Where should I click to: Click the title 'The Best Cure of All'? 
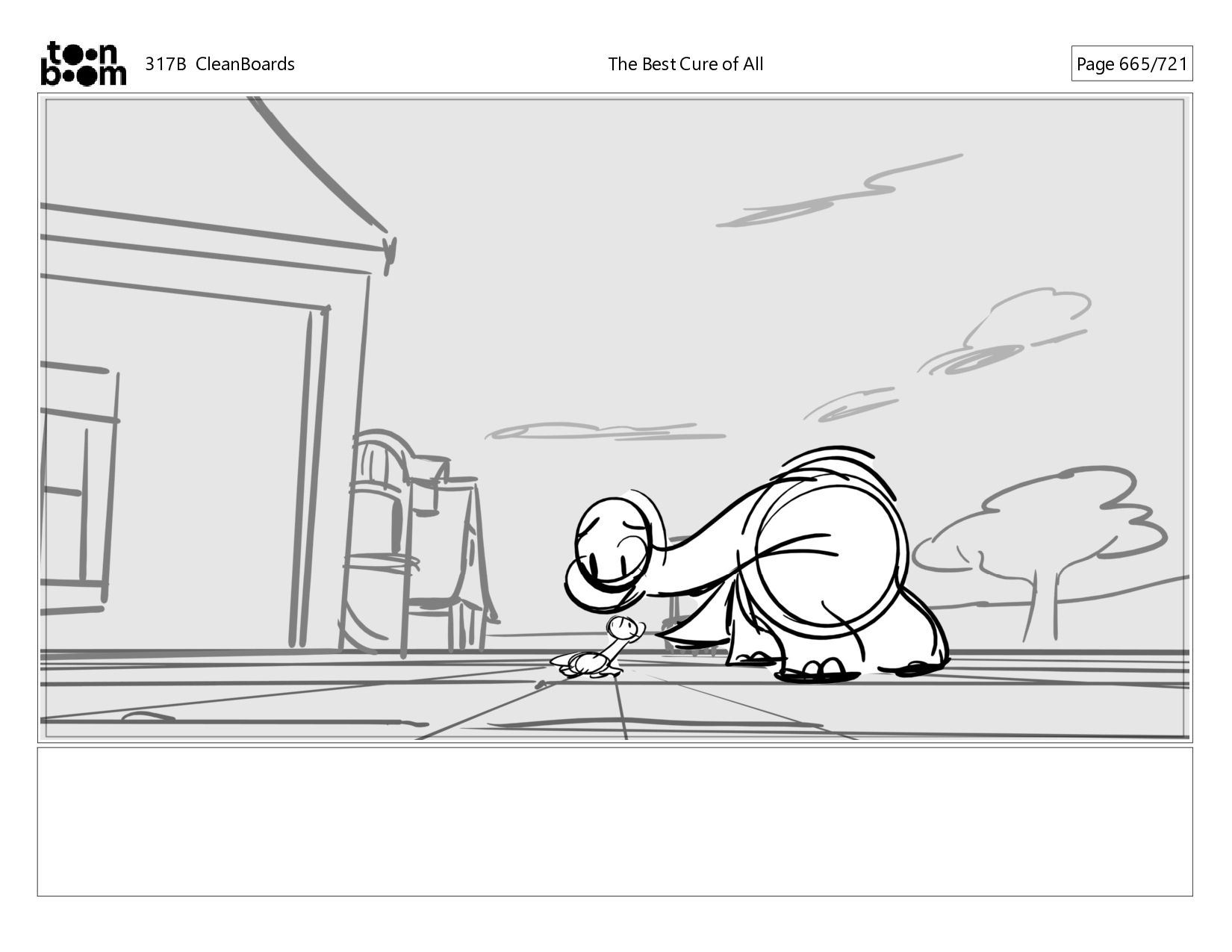pyautogui.click(x=685, y=64)
